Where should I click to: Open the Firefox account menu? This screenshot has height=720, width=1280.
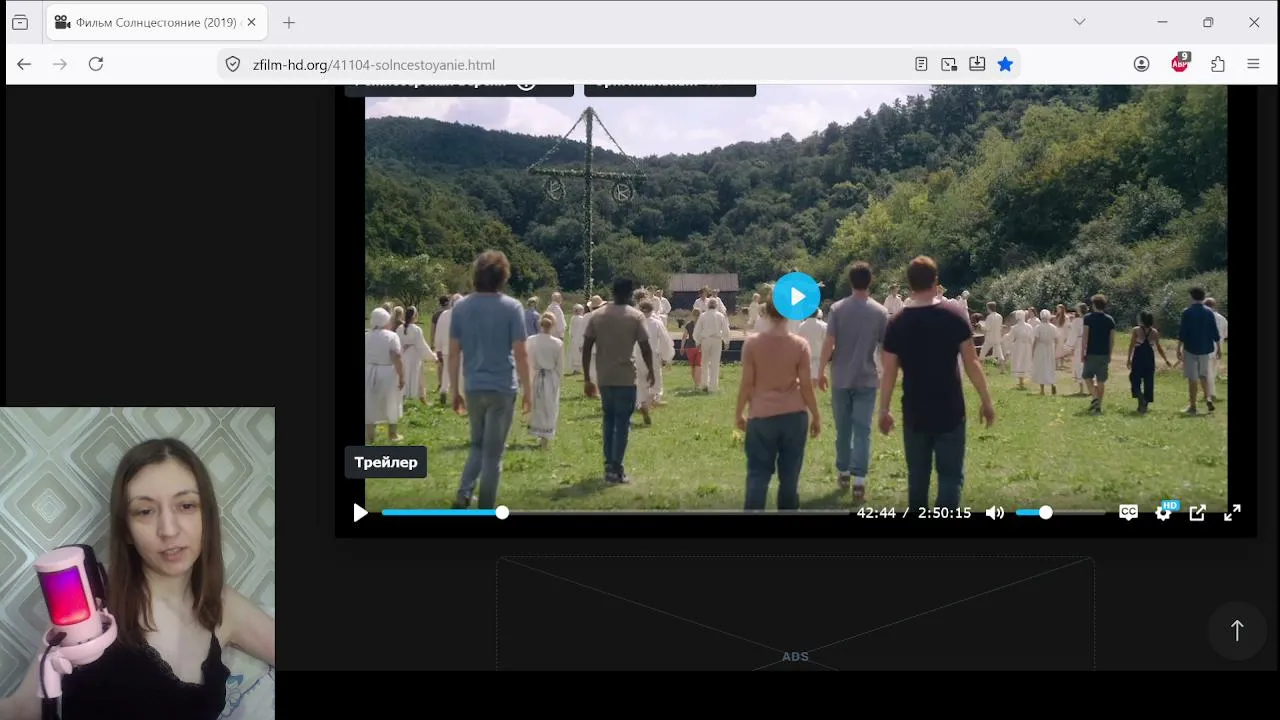pyautogui.click(x=1141, y=64)
